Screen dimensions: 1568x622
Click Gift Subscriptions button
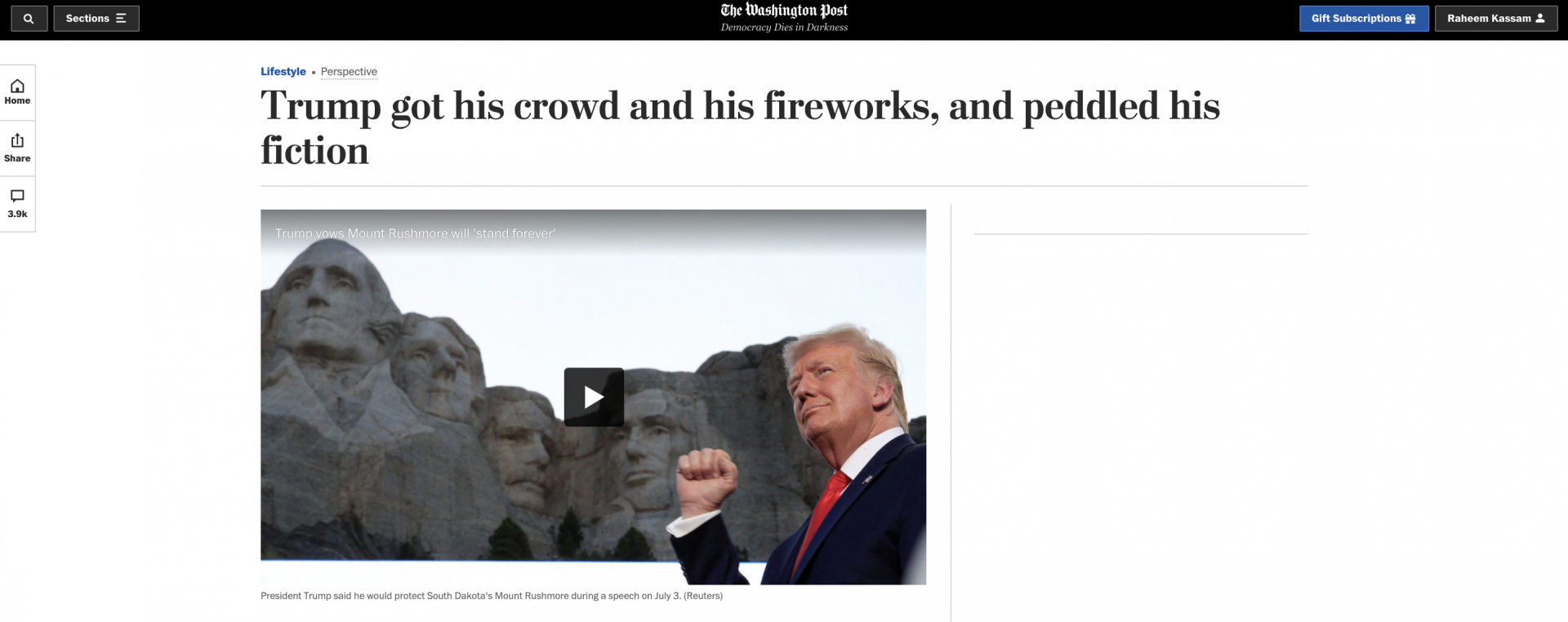coord(1364,19)
